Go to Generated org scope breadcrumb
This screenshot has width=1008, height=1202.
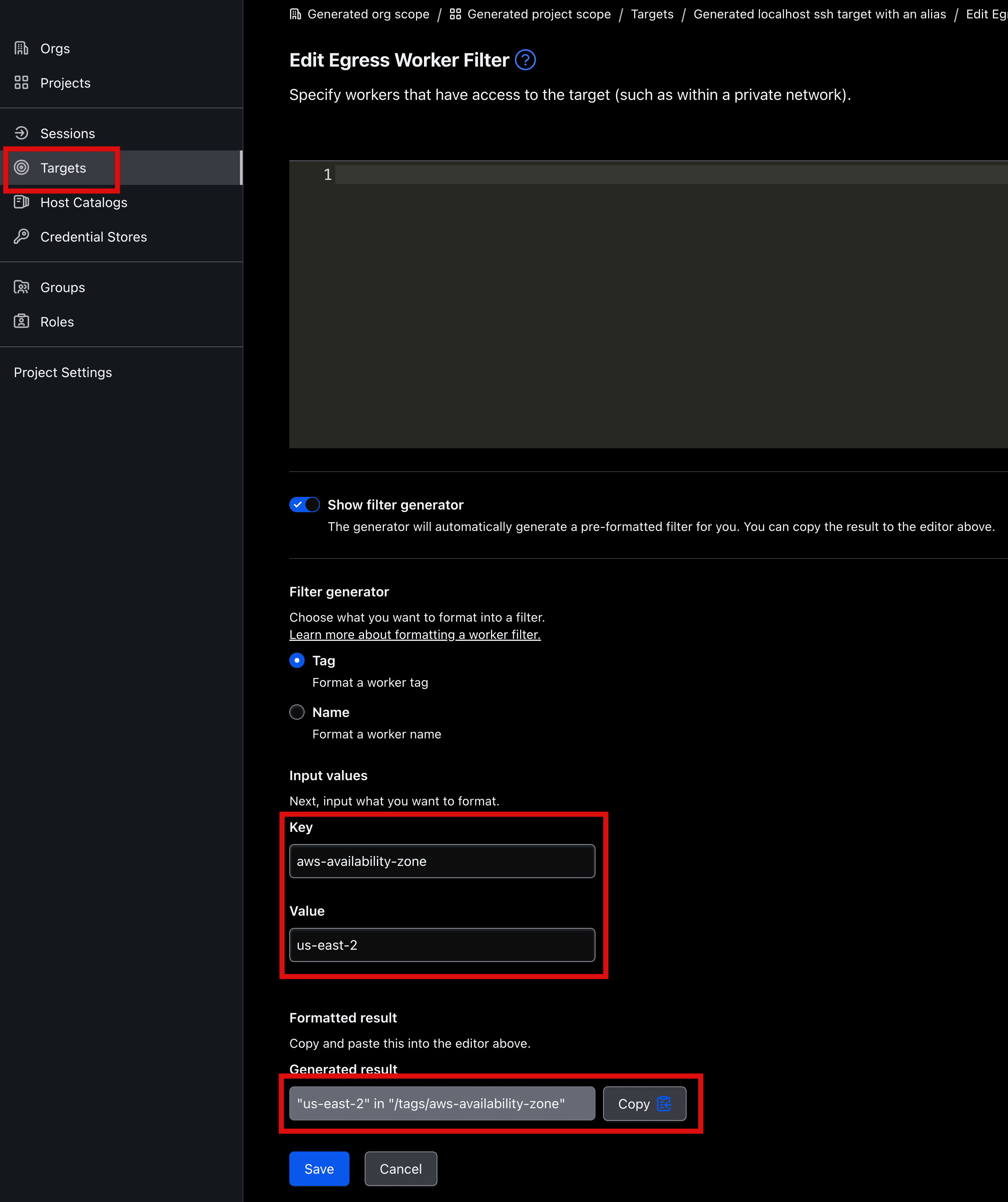pos(368,14)
